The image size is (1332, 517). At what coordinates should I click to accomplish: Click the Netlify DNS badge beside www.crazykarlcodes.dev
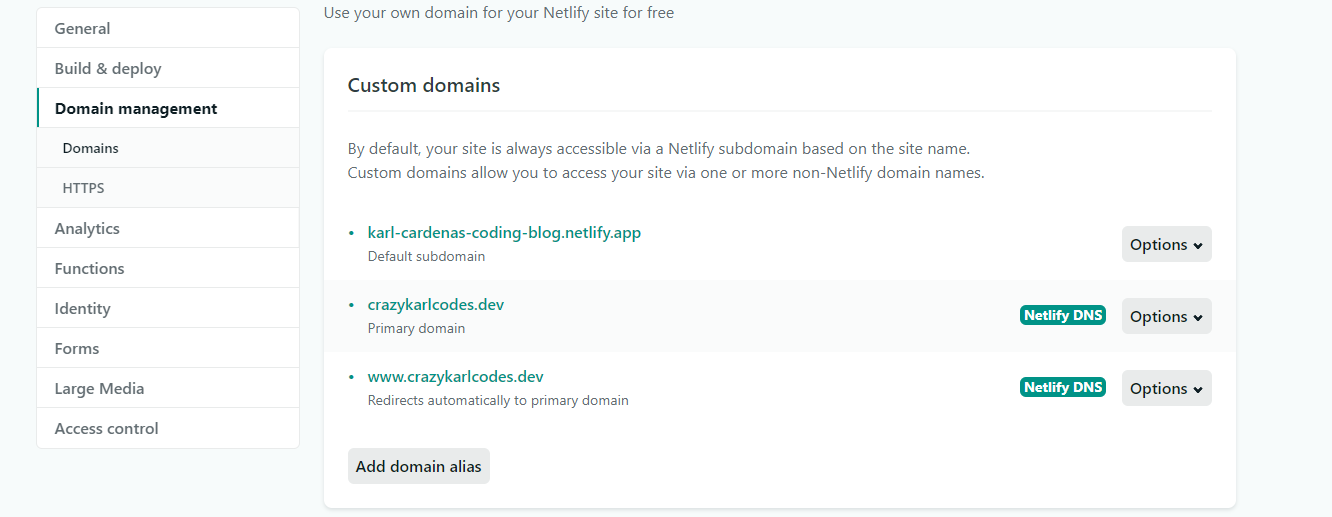[x=1063, y=388]
